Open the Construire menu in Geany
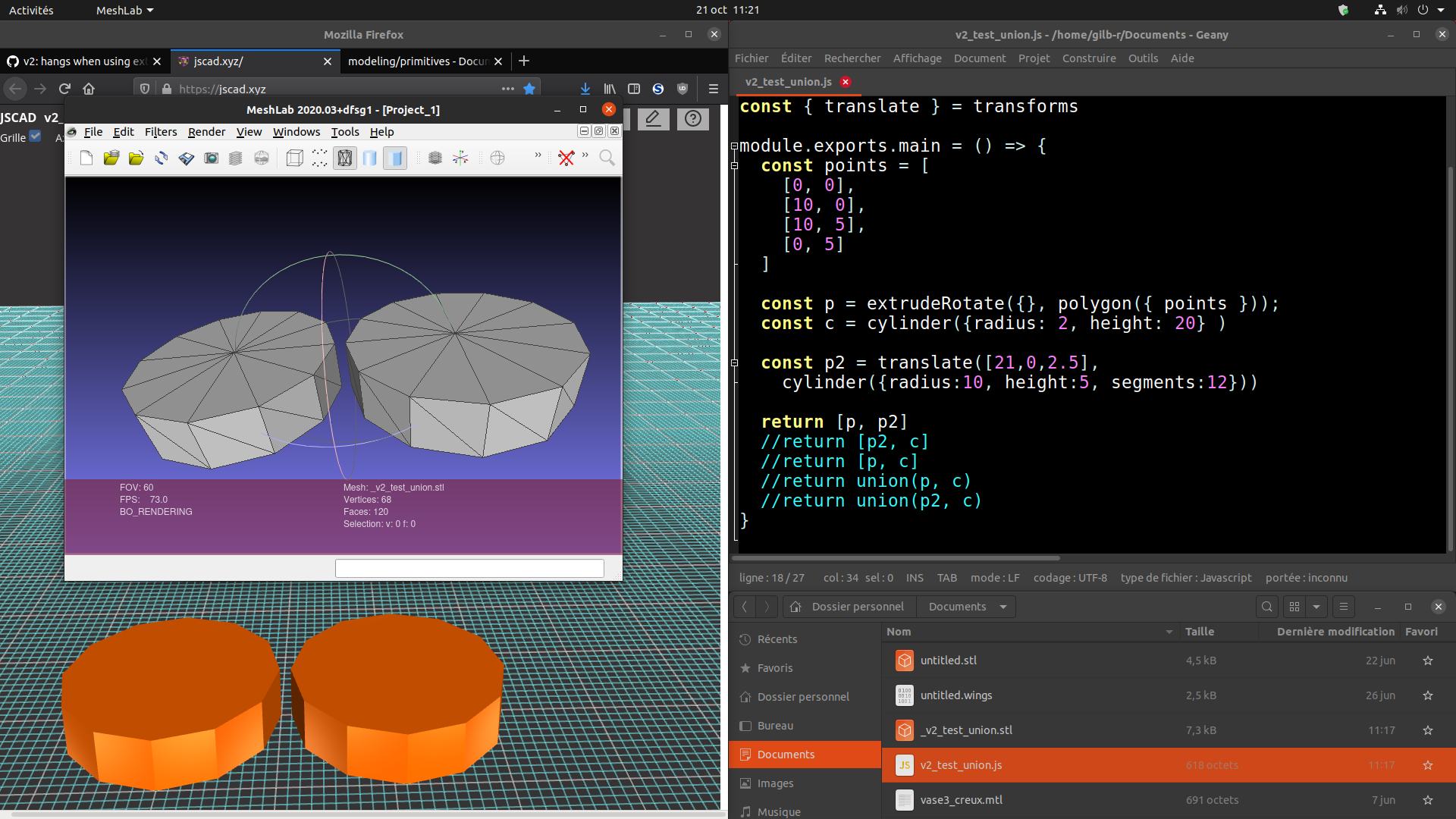 point(1089,58)
